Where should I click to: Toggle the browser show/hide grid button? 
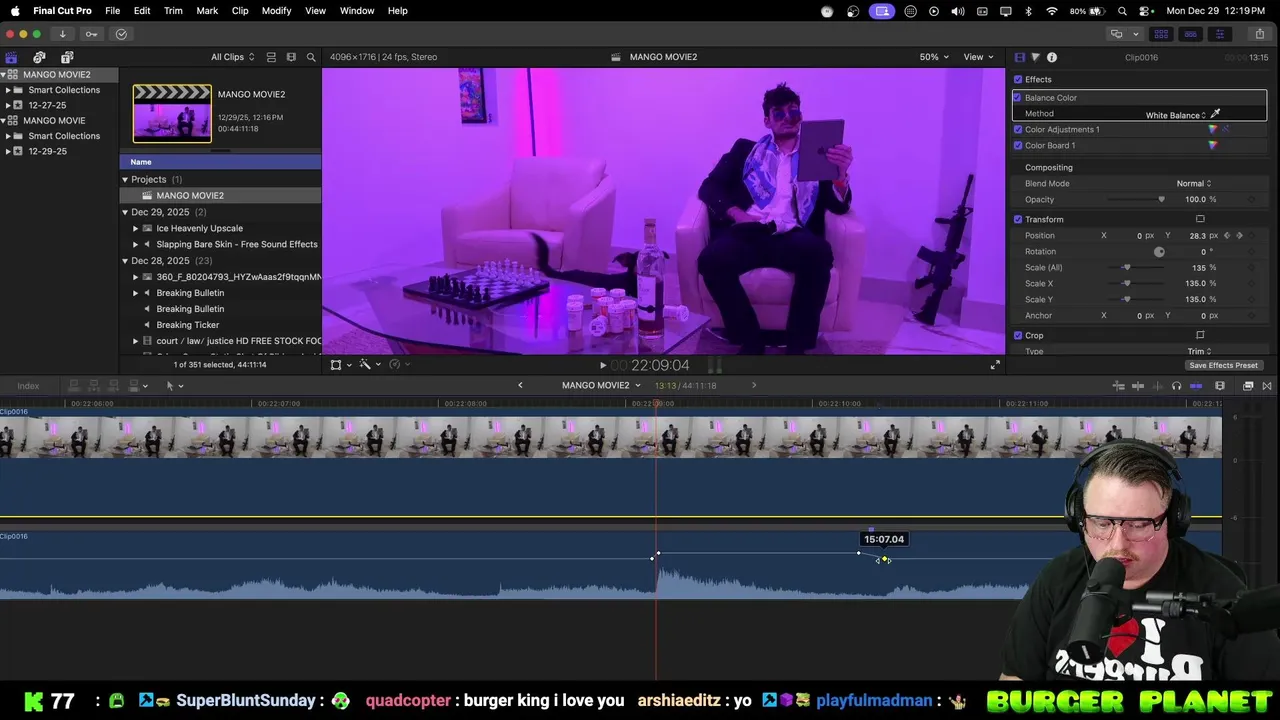point(1161,34)
